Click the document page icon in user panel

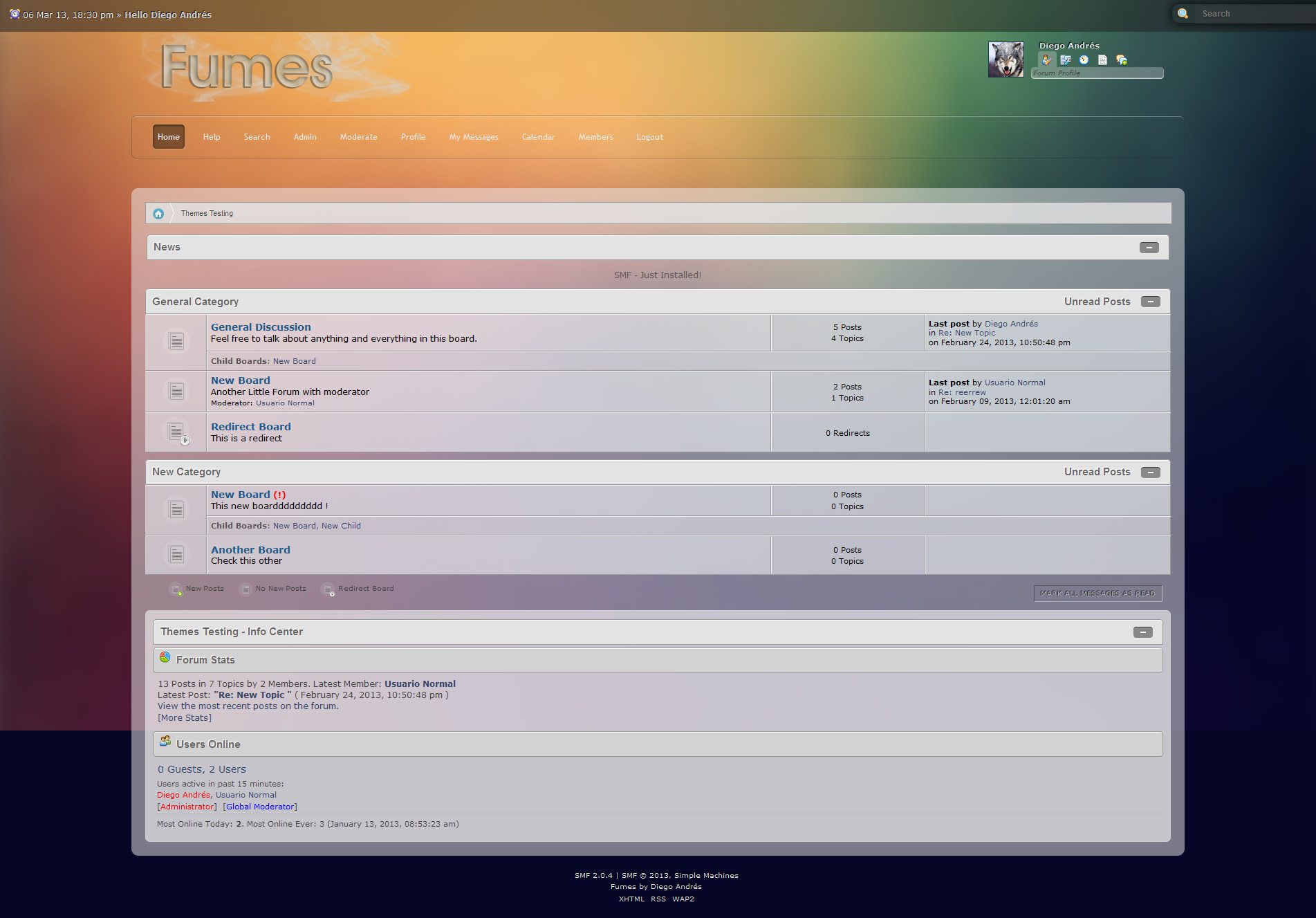1102,60
